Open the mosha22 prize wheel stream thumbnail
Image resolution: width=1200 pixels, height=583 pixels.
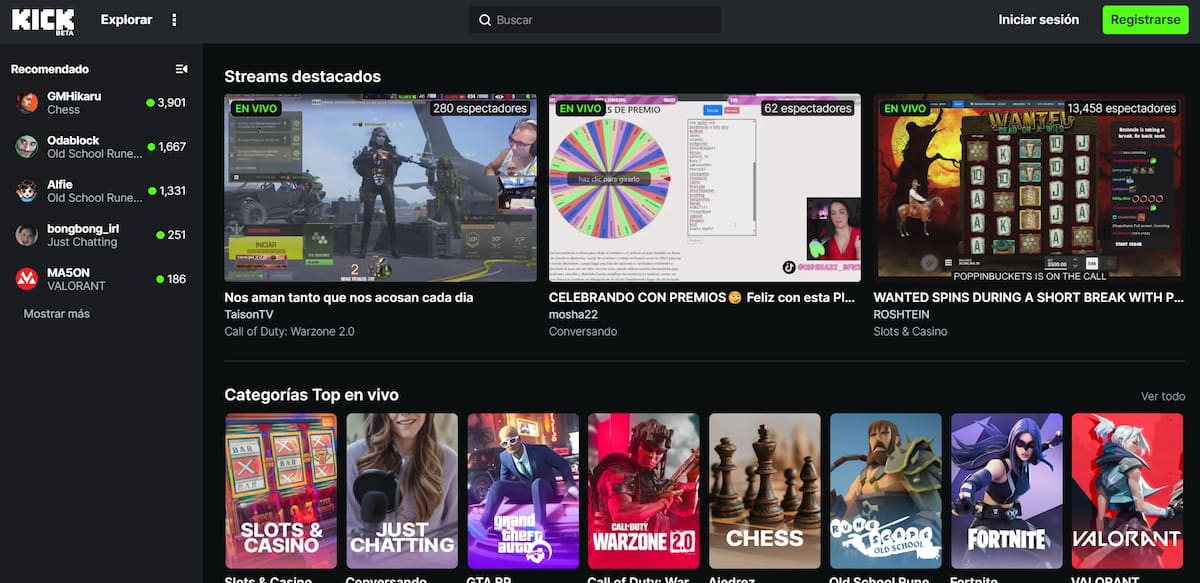point(705,188)
